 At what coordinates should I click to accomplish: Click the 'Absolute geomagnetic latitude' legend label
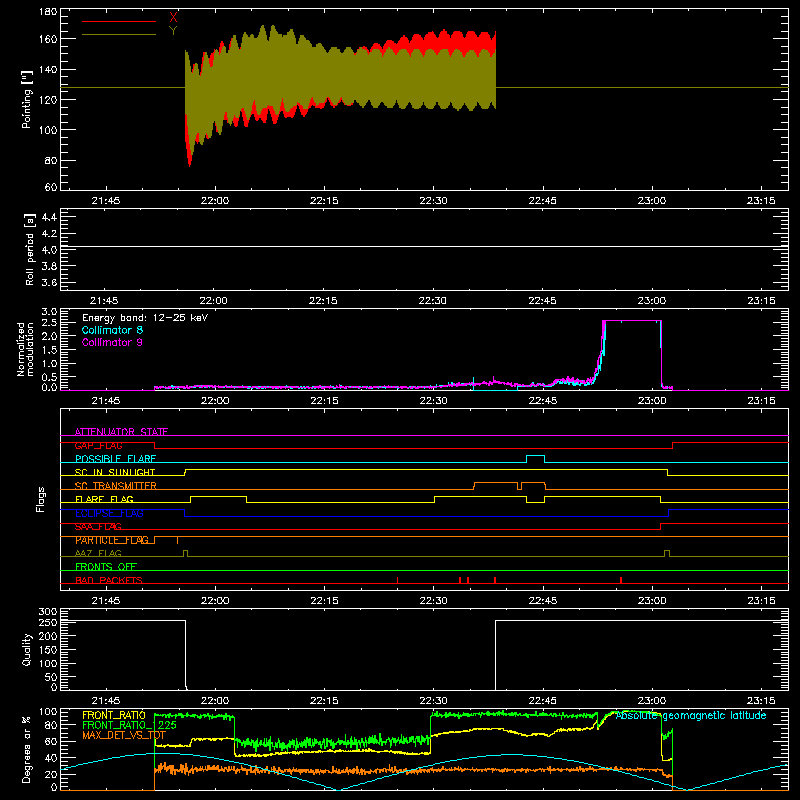tap(691, 716)
